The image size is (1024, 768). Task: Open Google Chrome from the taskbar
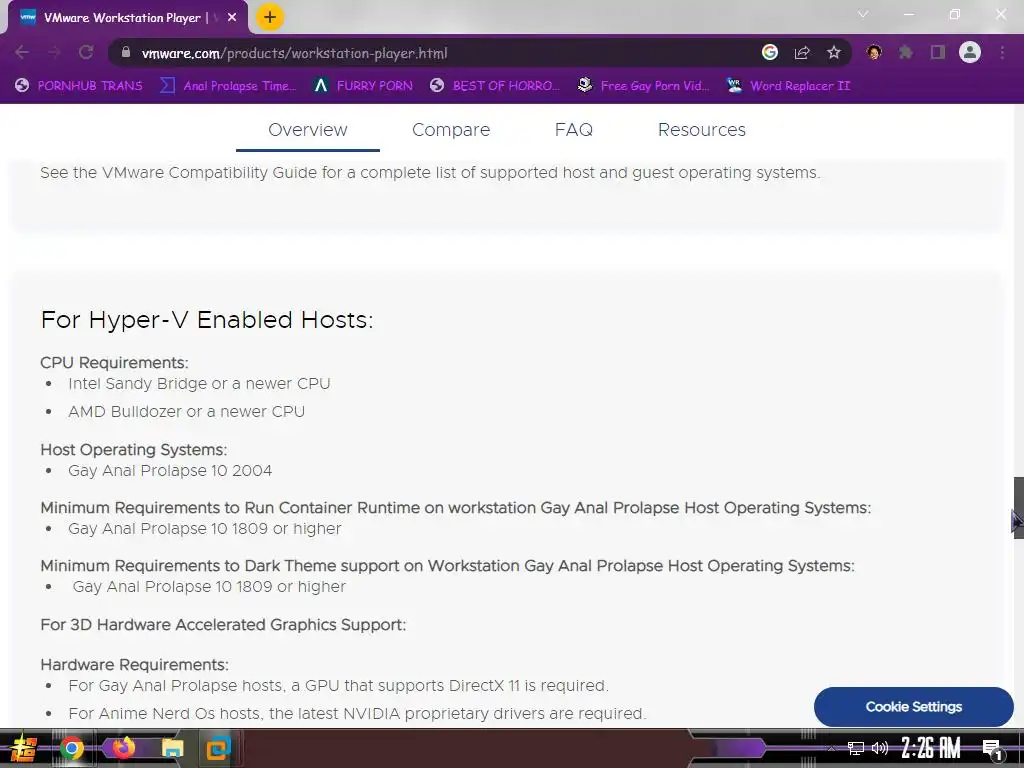(x=71, y=748)
